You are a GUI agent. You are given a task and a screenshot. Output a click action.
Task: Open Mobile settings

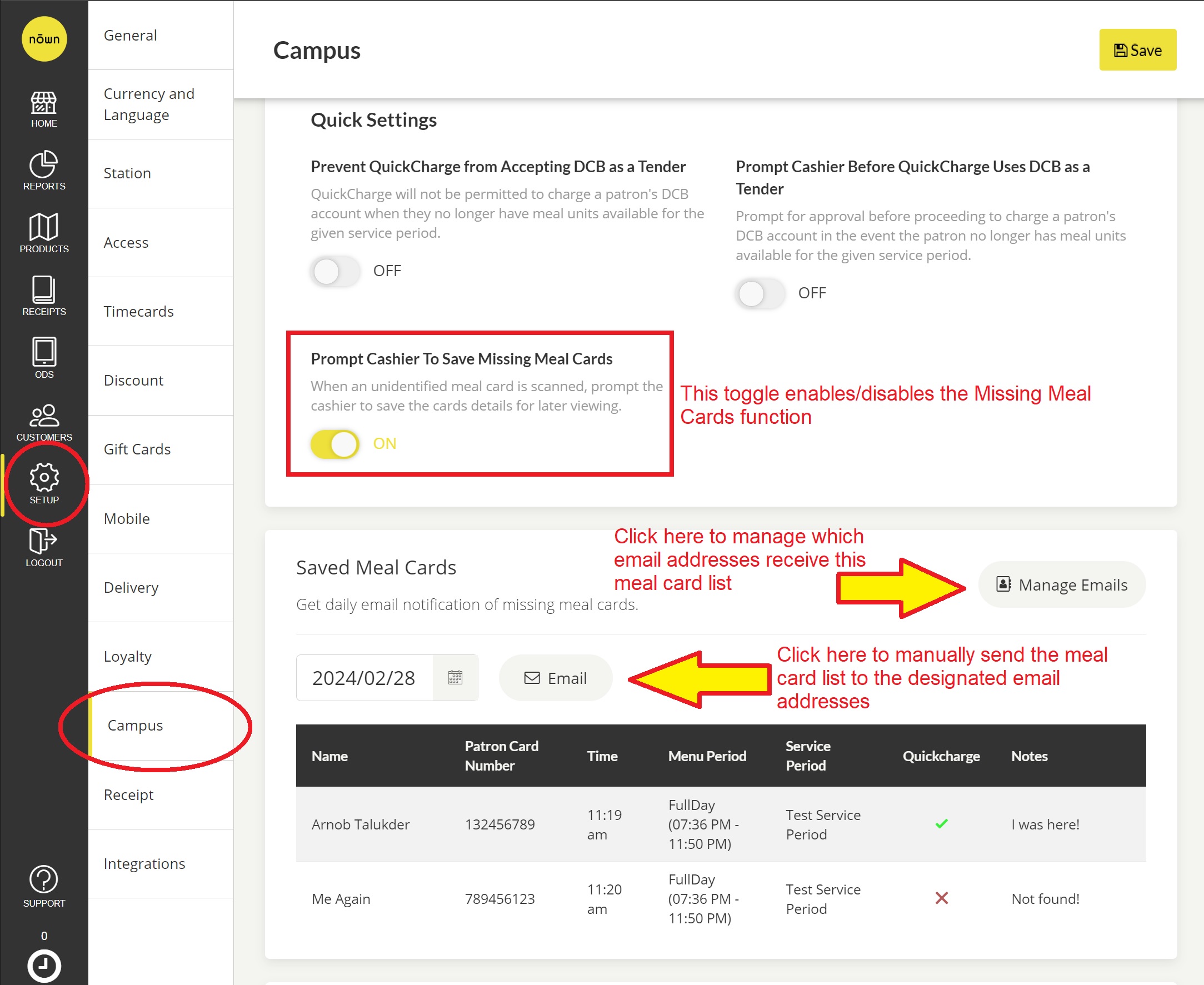pos(161,518)
